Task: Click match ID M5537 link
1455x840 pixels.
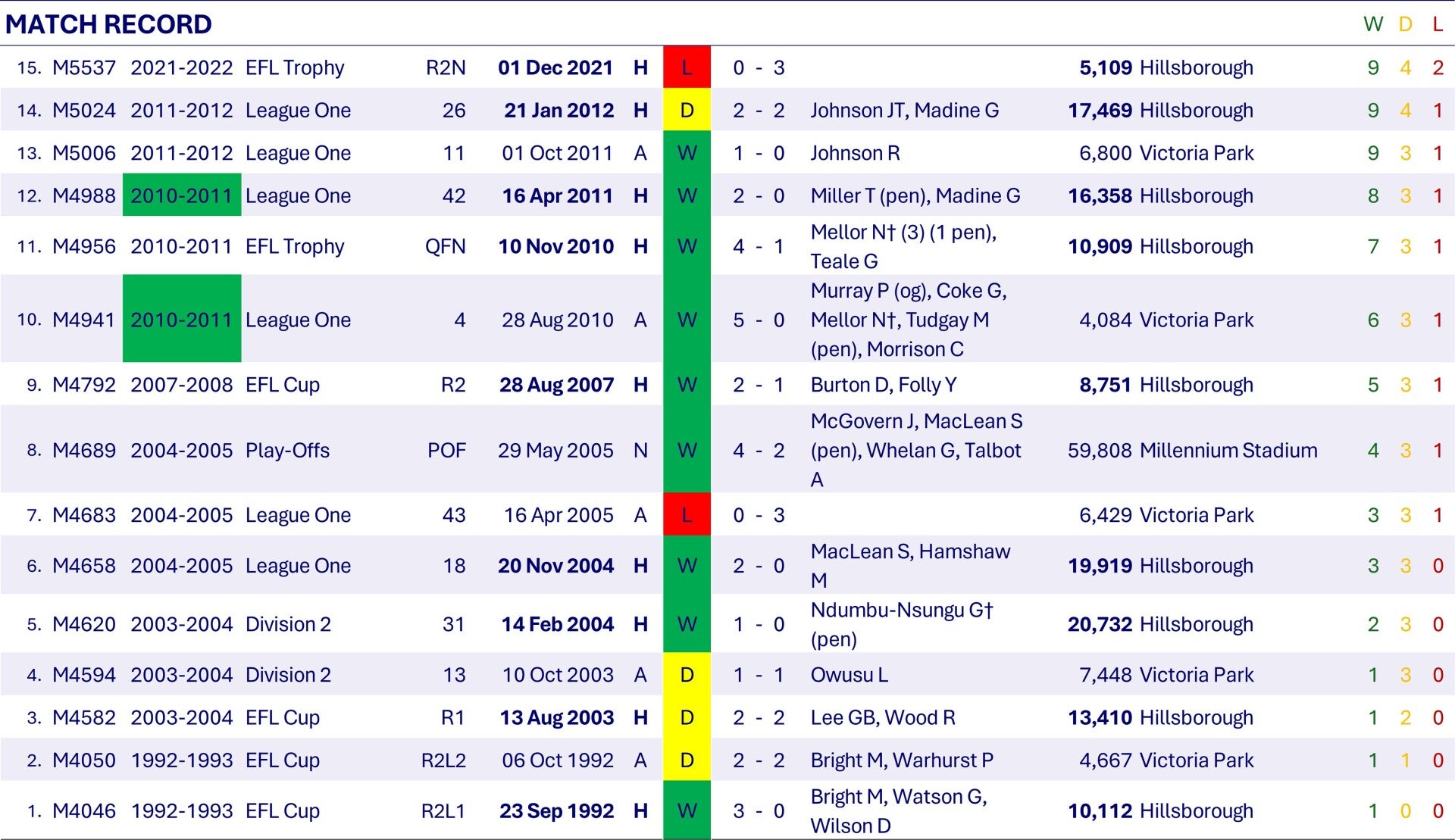Action: (83, 67)
